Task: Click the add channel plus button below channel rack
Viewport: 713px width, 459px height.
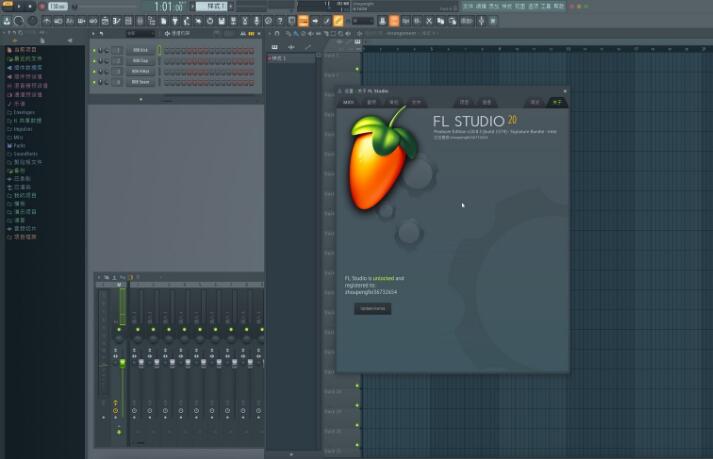Action: pyautogui.click(x=141, y=99)
